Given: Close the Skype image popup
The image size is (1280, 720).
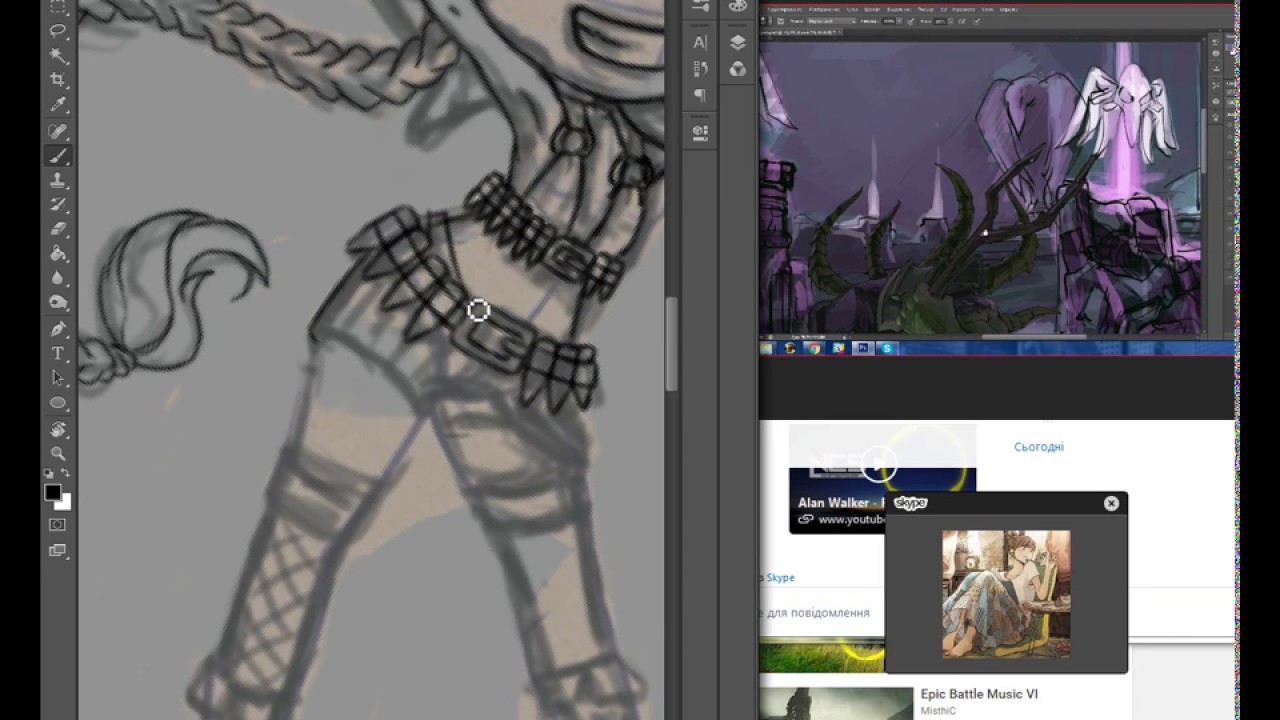Looking at the screenshot, I should (1111, 503).
